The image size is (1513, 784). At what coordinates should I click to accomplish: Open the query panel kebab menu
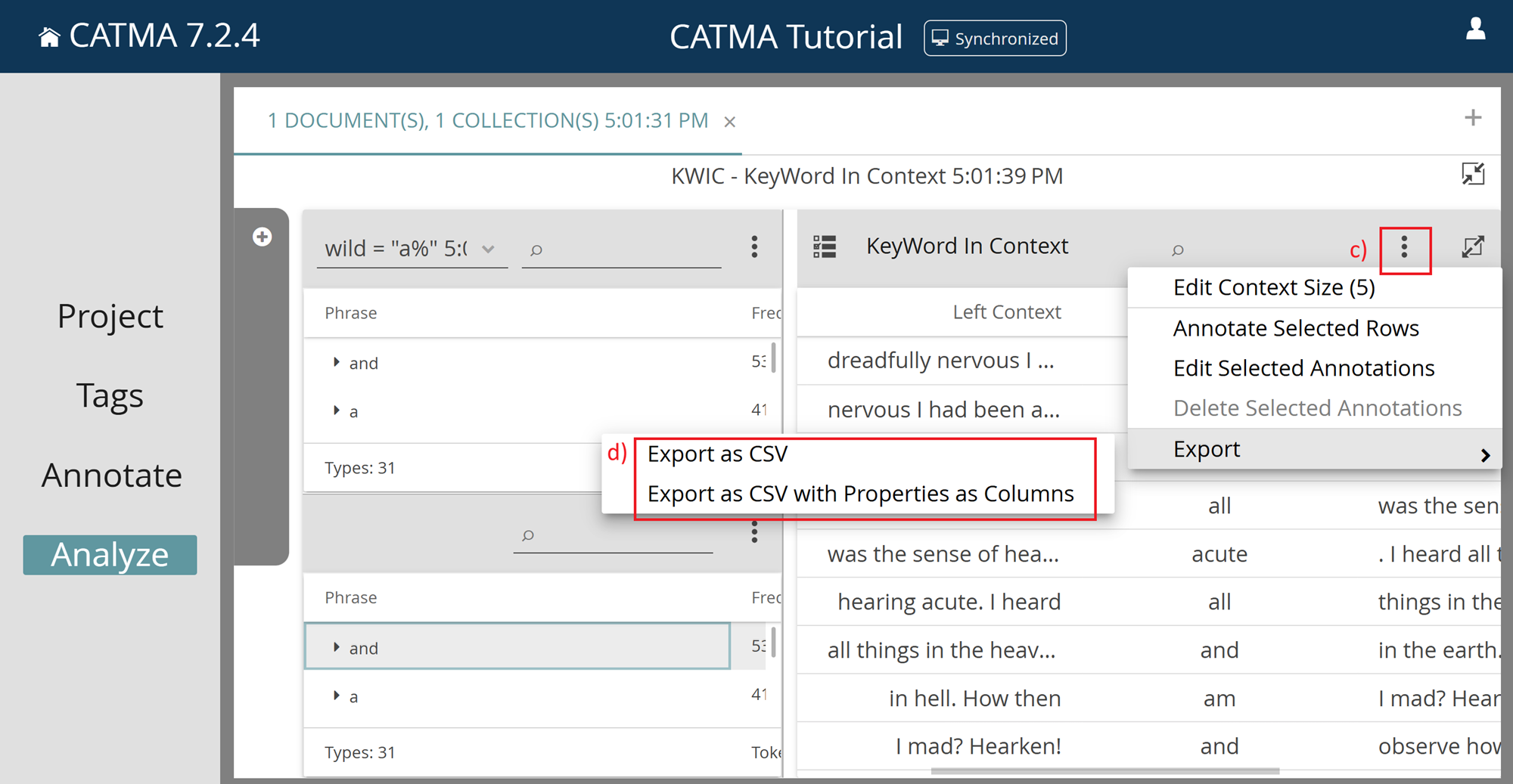click(754, 247)
